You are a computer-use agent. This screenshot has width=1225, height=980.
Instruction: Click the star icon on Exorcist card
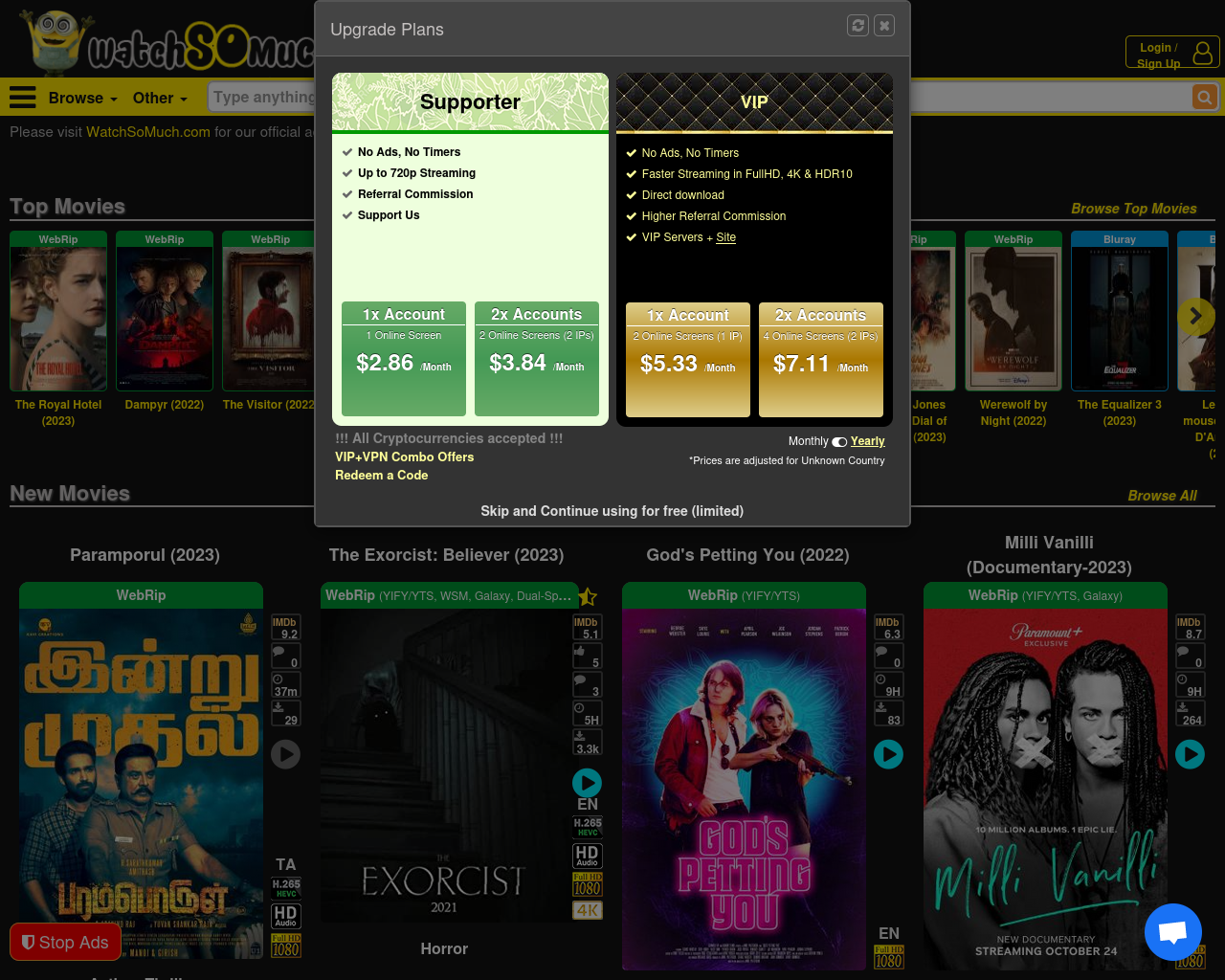588,597
